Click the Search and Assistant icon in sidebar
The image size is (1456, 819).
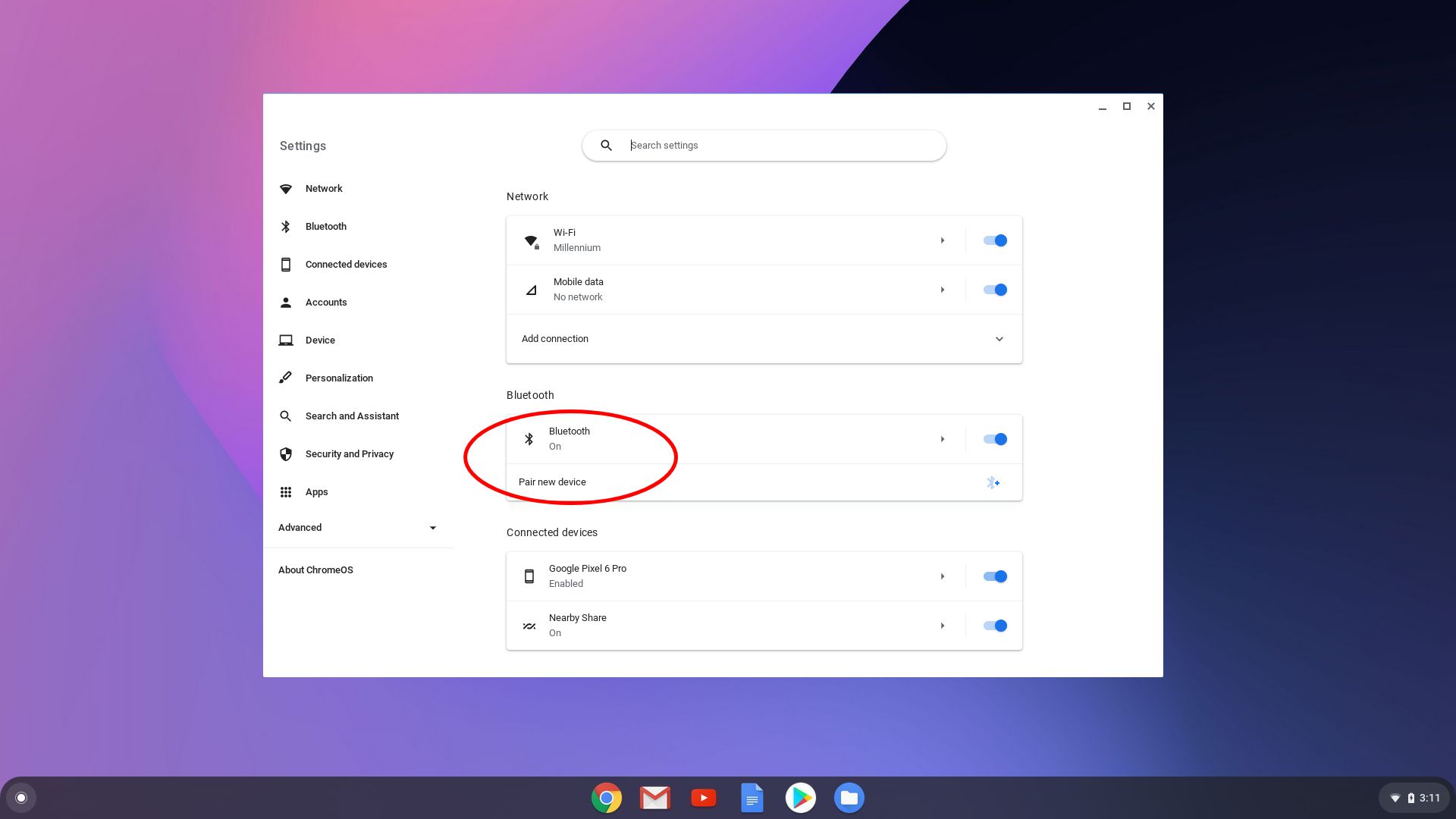287,416
